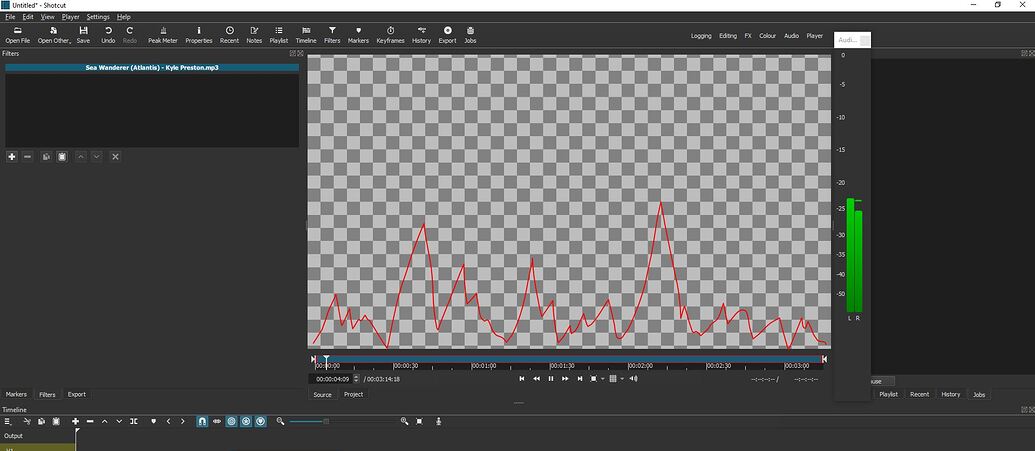Image resolution: width=1035 pixels, height=451 pixels.
Task: Move filter up in Filters panel
Action: (81, 156)
